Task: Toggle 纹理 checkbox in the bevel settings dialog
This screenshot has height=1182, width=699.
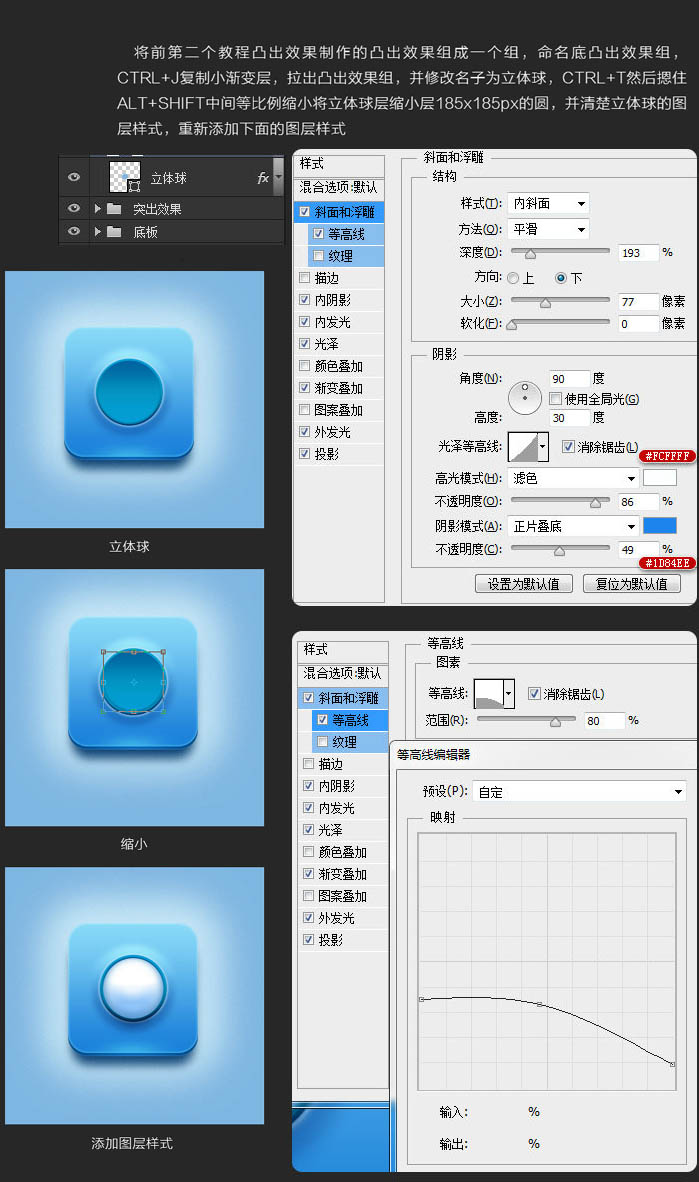Action: 318,256
